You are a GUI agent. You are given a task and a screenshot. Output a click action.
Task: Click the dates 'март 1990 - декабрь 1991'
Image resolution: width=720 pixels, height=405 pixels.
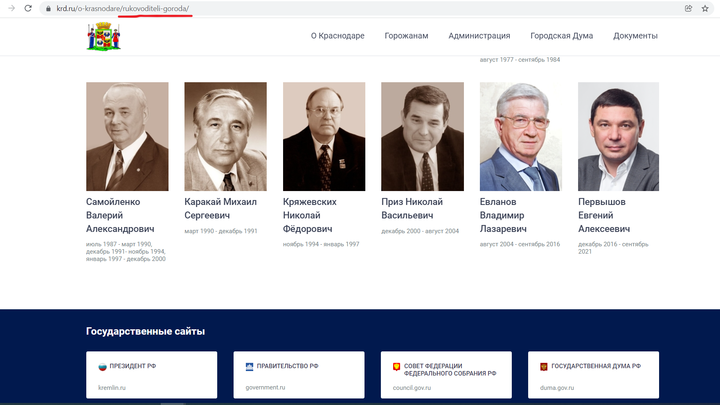[221, 231]
